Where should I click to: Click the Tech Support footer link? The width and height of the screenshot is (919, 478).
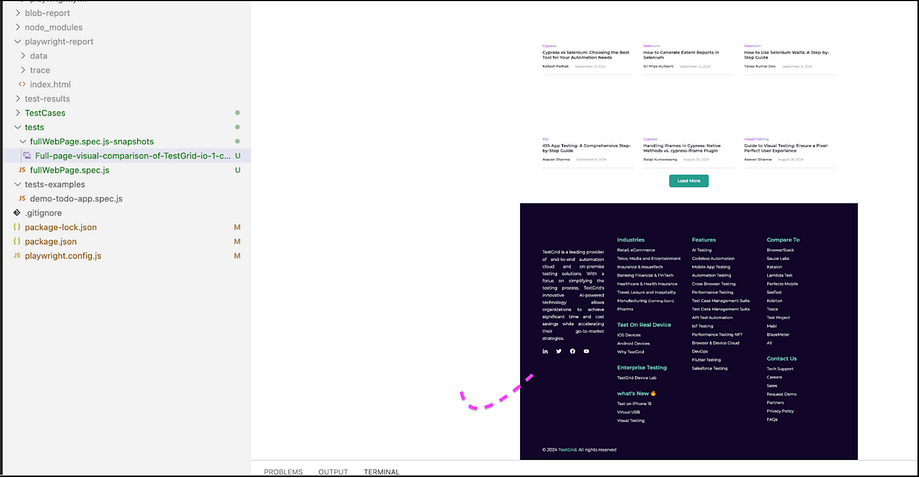coord(780,369)
